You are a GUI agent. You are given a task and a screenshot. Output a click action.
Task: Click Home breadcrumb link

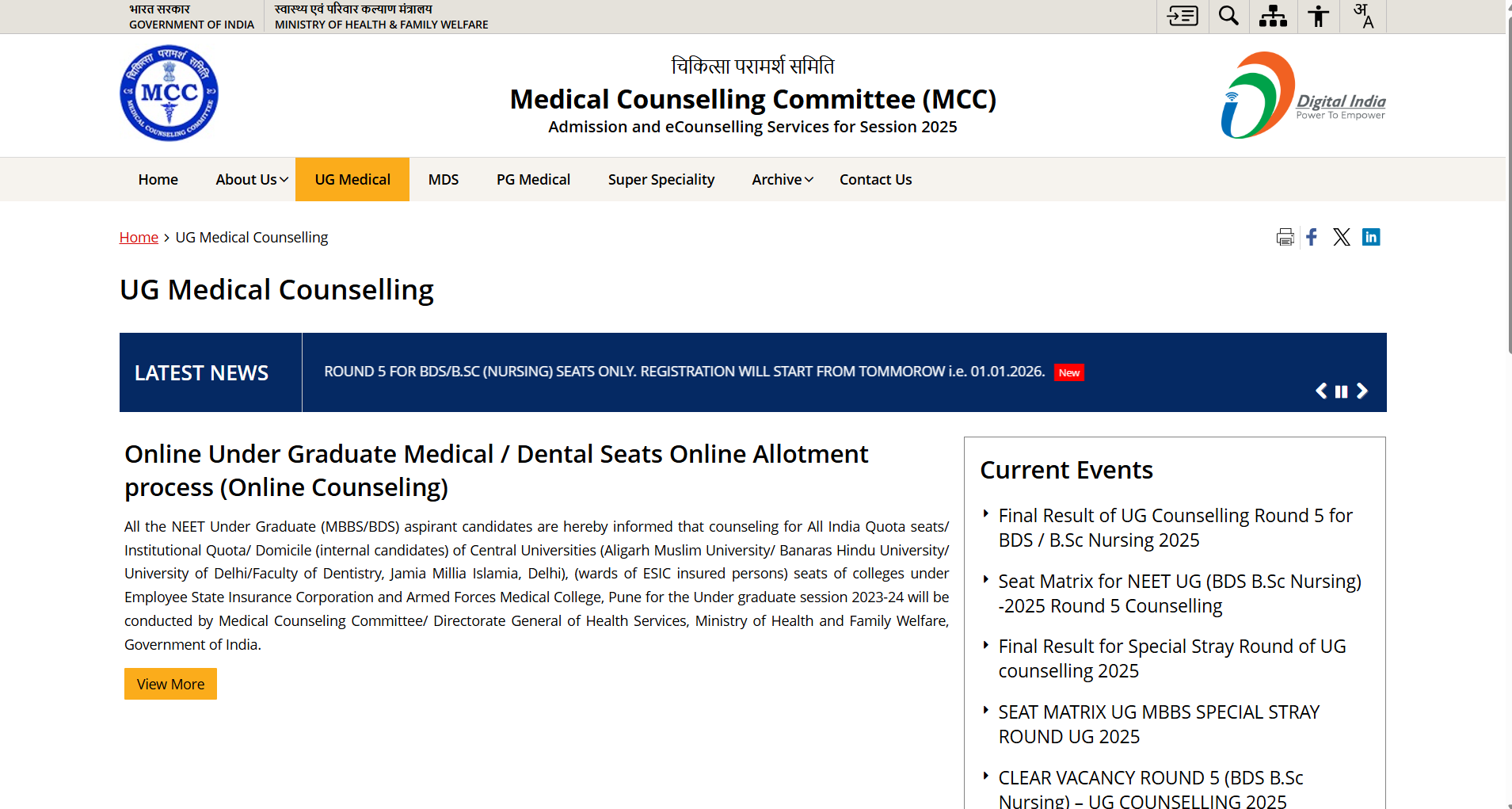(139, 238)
